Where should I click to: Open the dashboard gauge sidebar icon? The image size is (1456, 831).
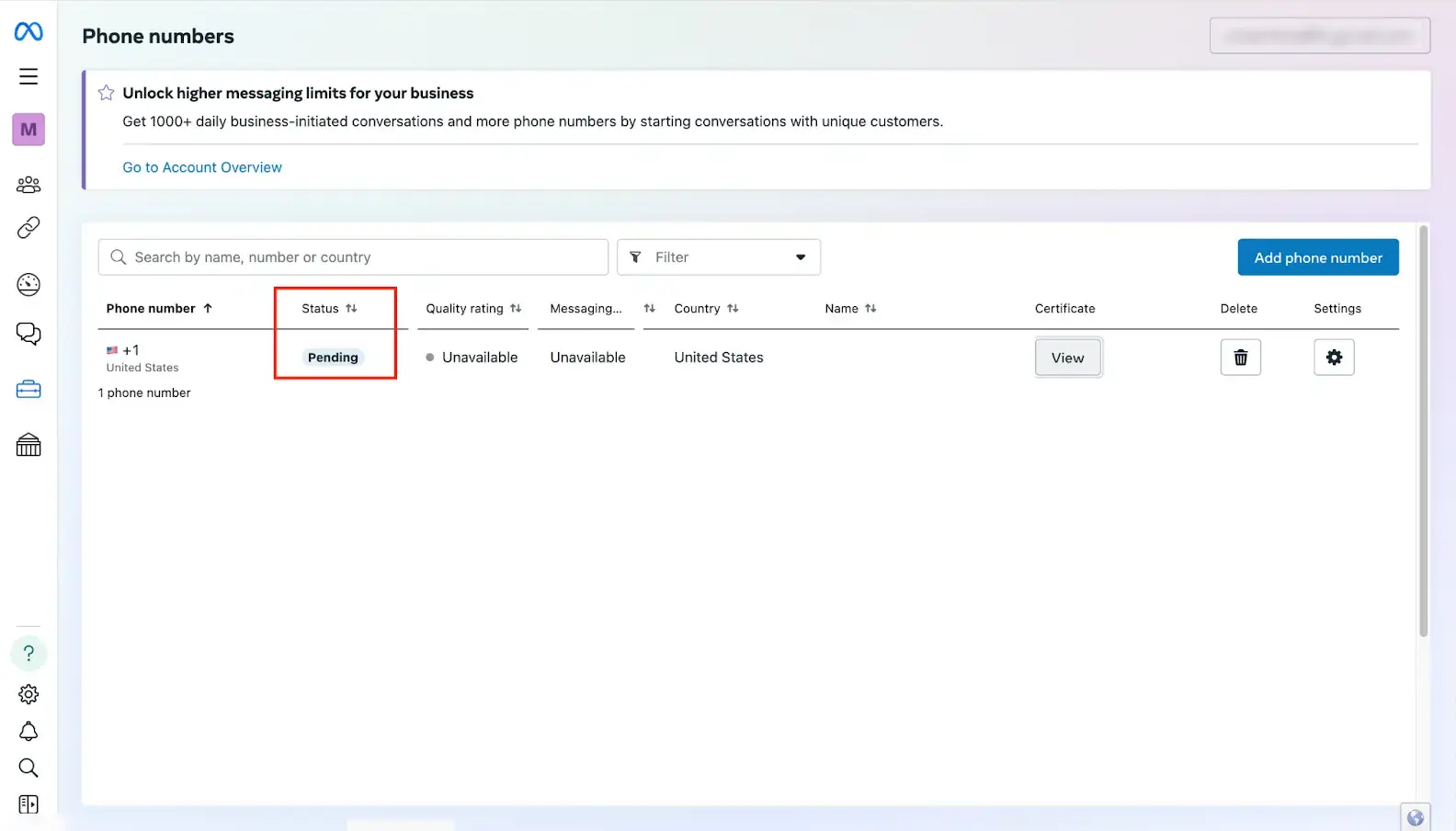pos(28,285)
